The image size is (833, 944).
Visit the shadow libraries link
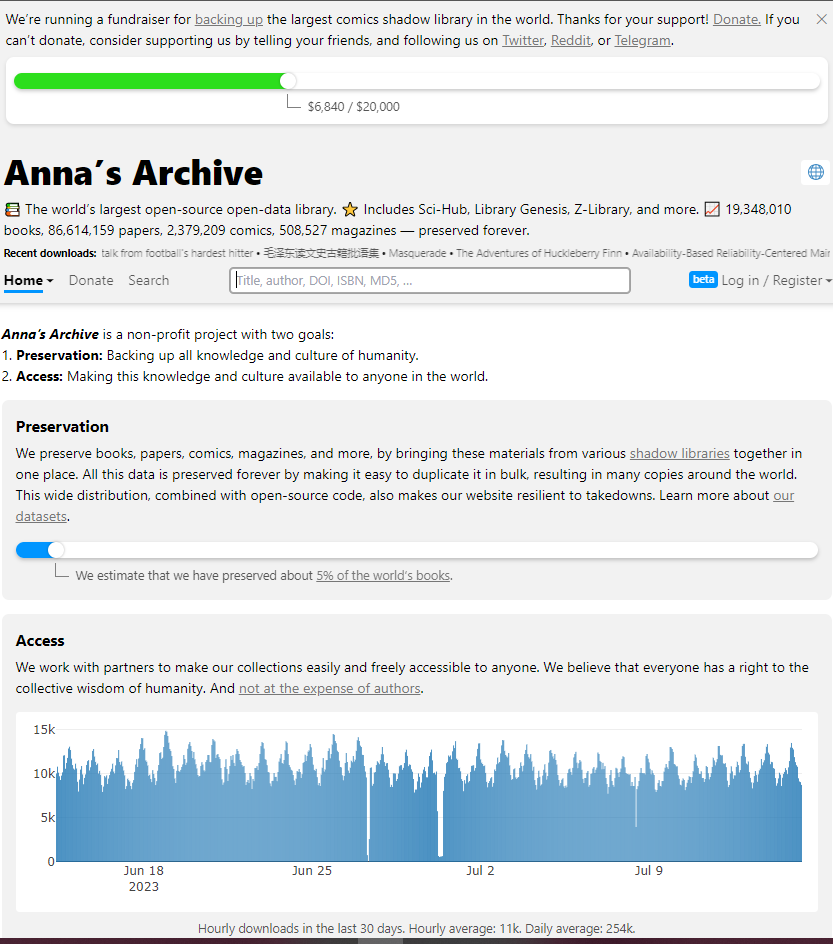679,454
